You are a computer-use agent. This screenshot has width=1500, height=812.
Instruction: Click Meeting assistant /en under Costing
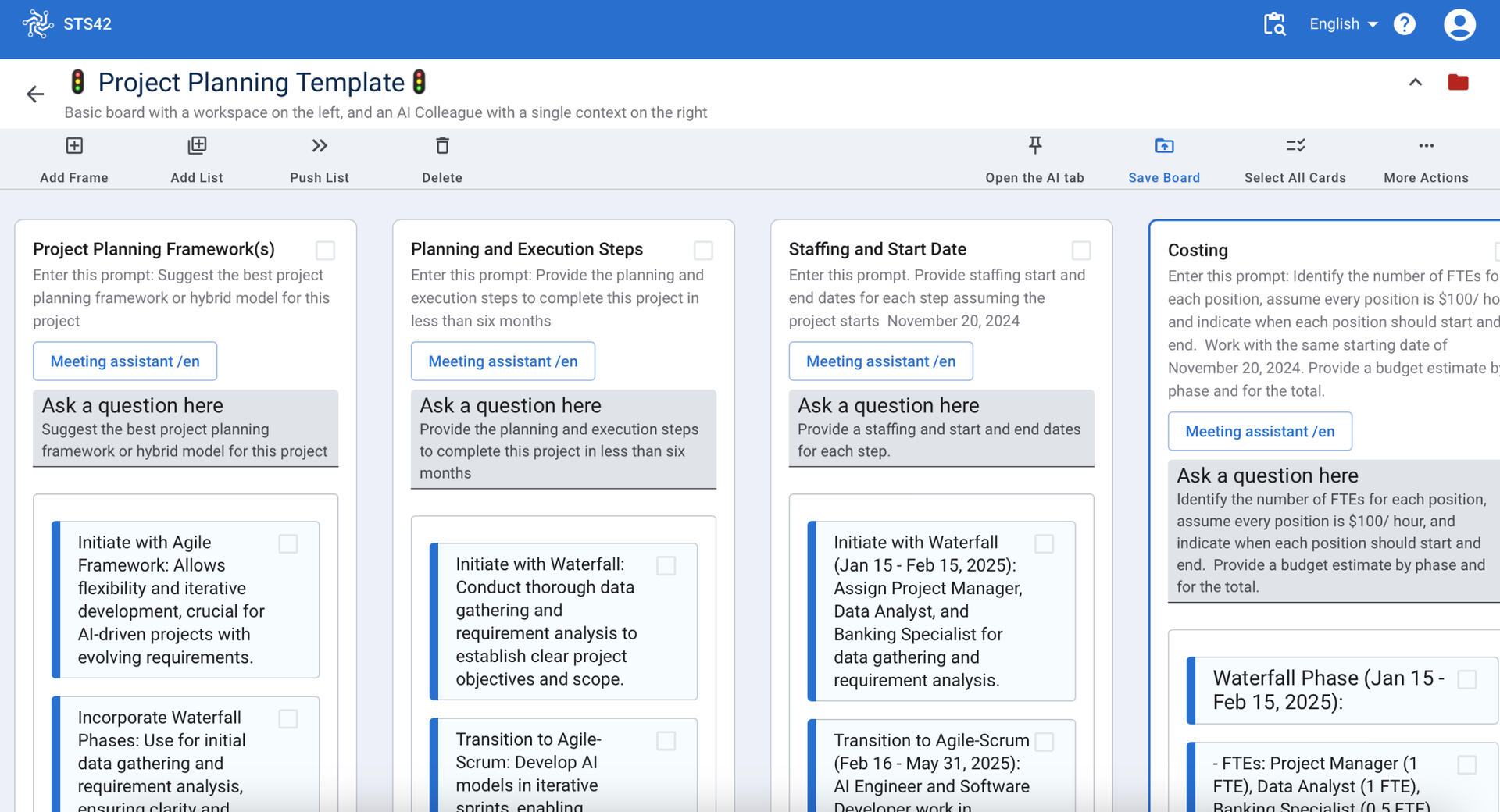pos(1259,432)
